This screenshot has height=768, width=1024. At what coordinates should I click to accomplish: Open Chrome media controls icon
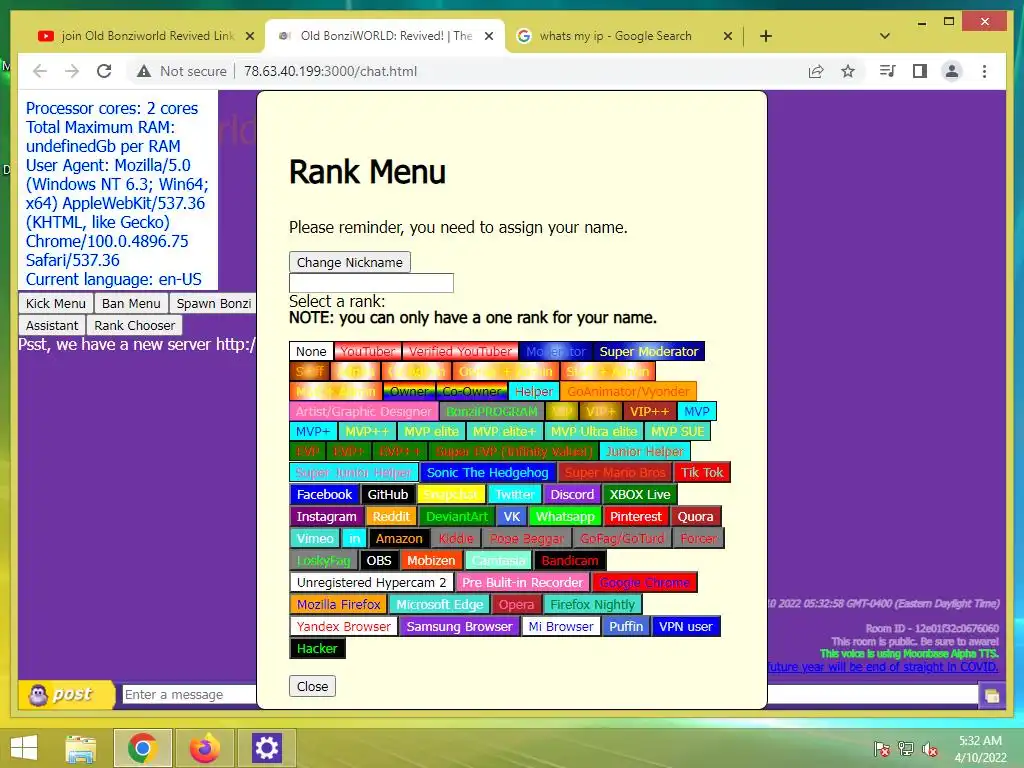(888, 71)
